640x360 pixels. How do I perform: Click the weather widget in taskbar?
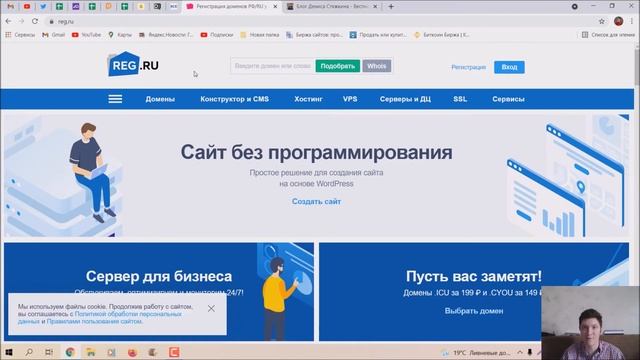point(476,352)
